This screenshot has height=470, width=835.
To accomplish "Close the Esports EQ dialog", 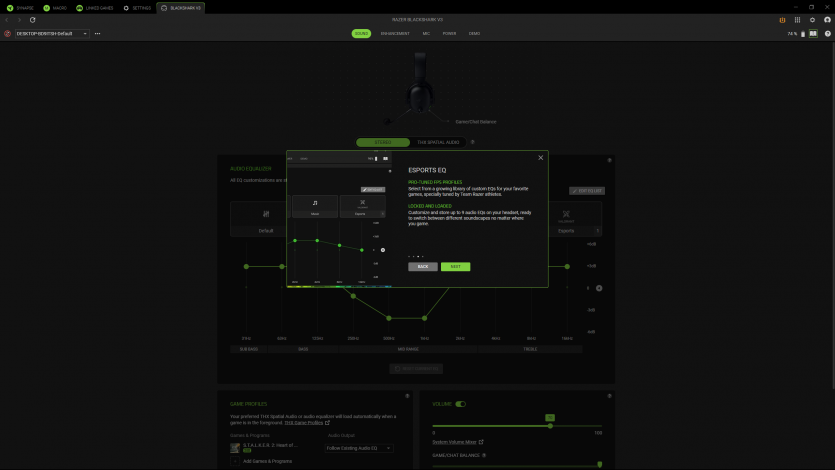I will (541, 157).
